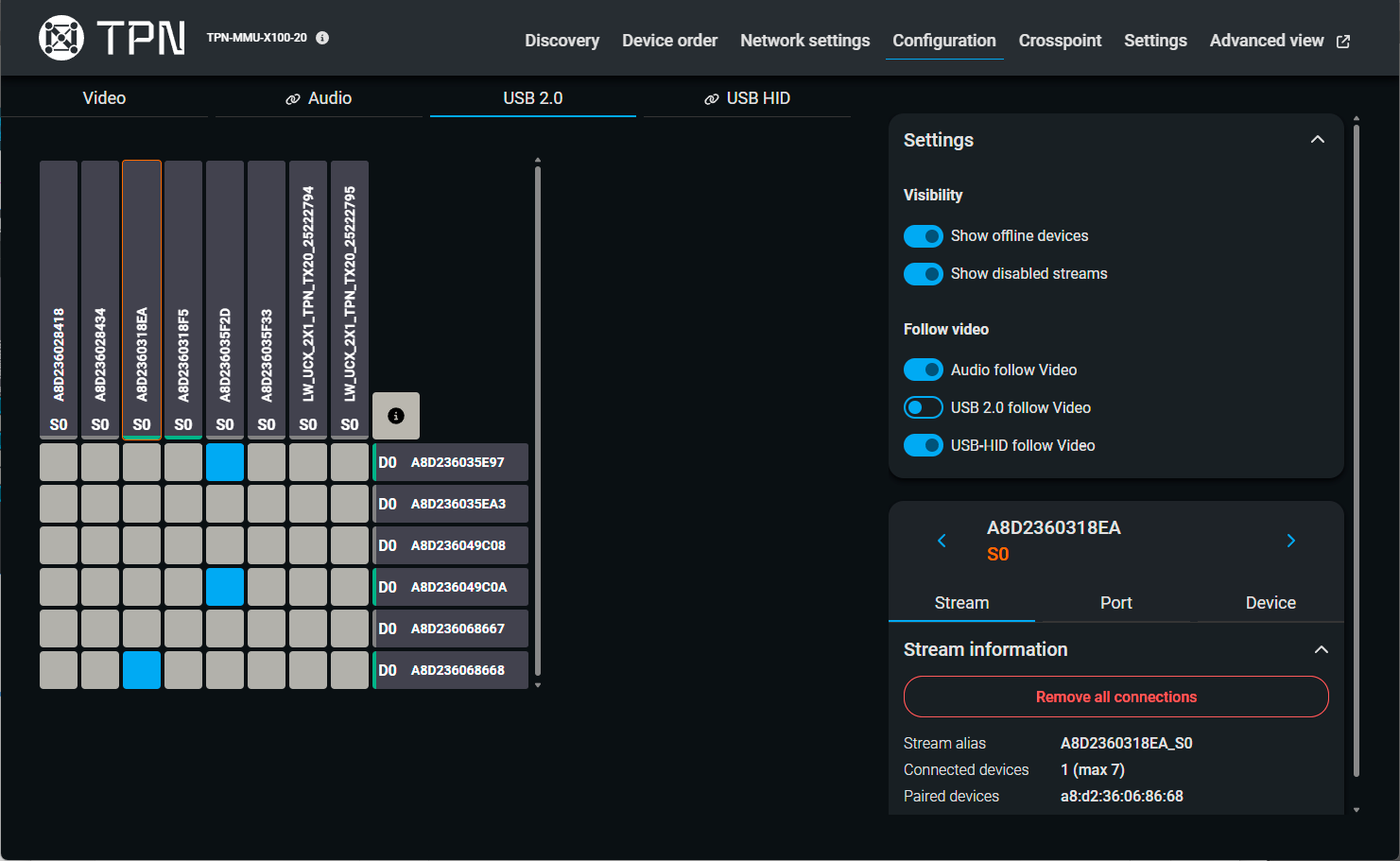Switch to the Video tab
1400x861 pixels.
coord(104,98)
